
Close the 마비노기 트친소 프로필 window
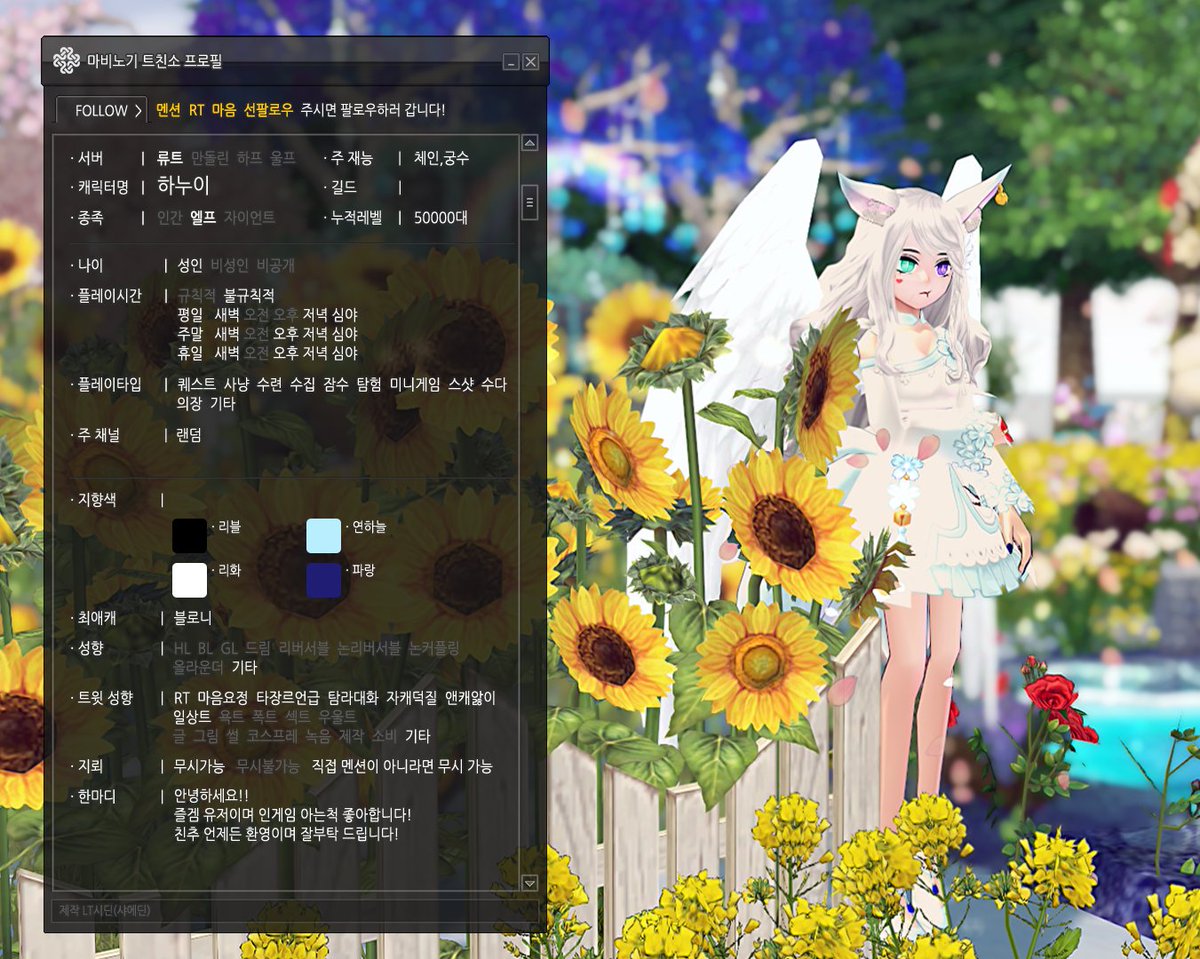click(530, 62)
